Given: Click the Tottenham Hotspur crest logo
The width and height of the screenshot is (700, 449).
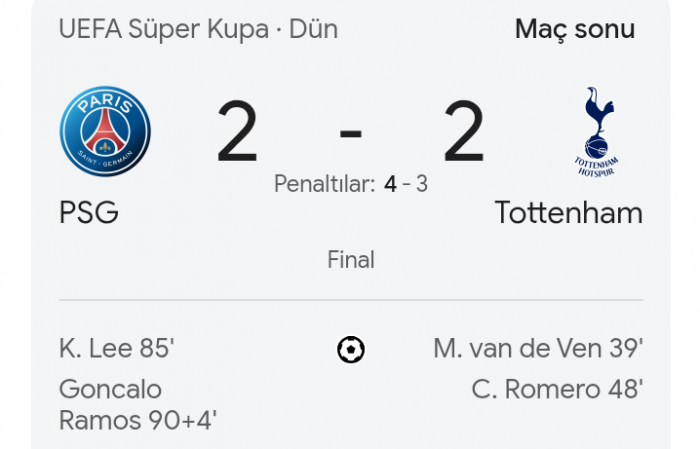Looking at the screenshot, I should (596, 132).
